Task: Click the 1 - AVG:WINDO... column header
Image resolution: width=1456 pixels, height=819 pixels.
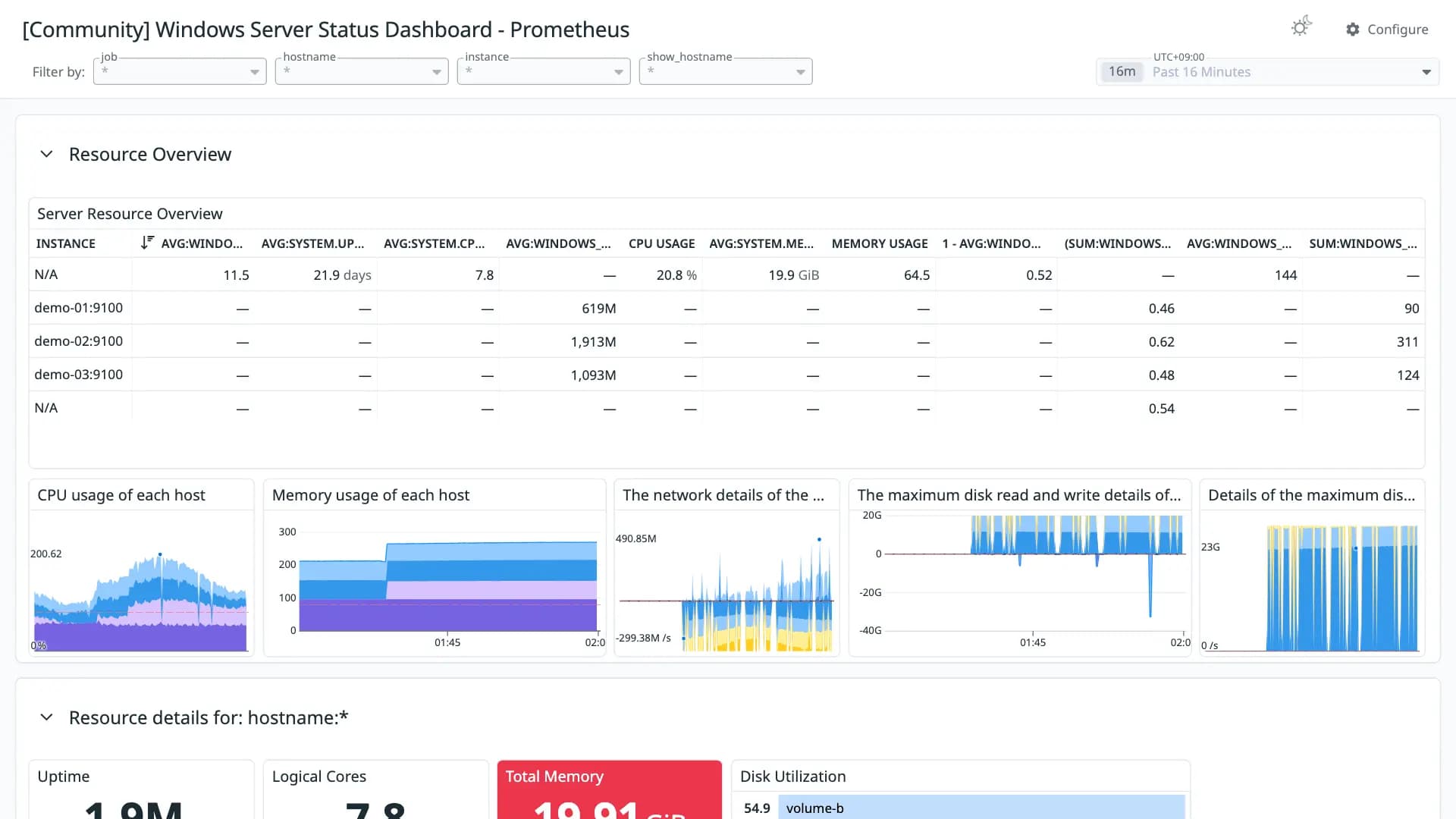Action: pos(991,243)
